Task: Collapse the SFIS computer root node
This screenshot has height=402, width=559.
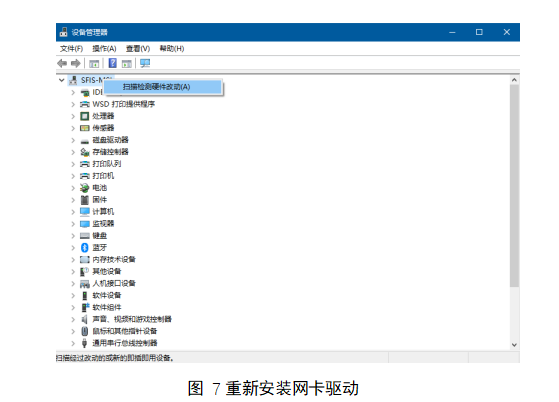Action: [x=62, y=80]
